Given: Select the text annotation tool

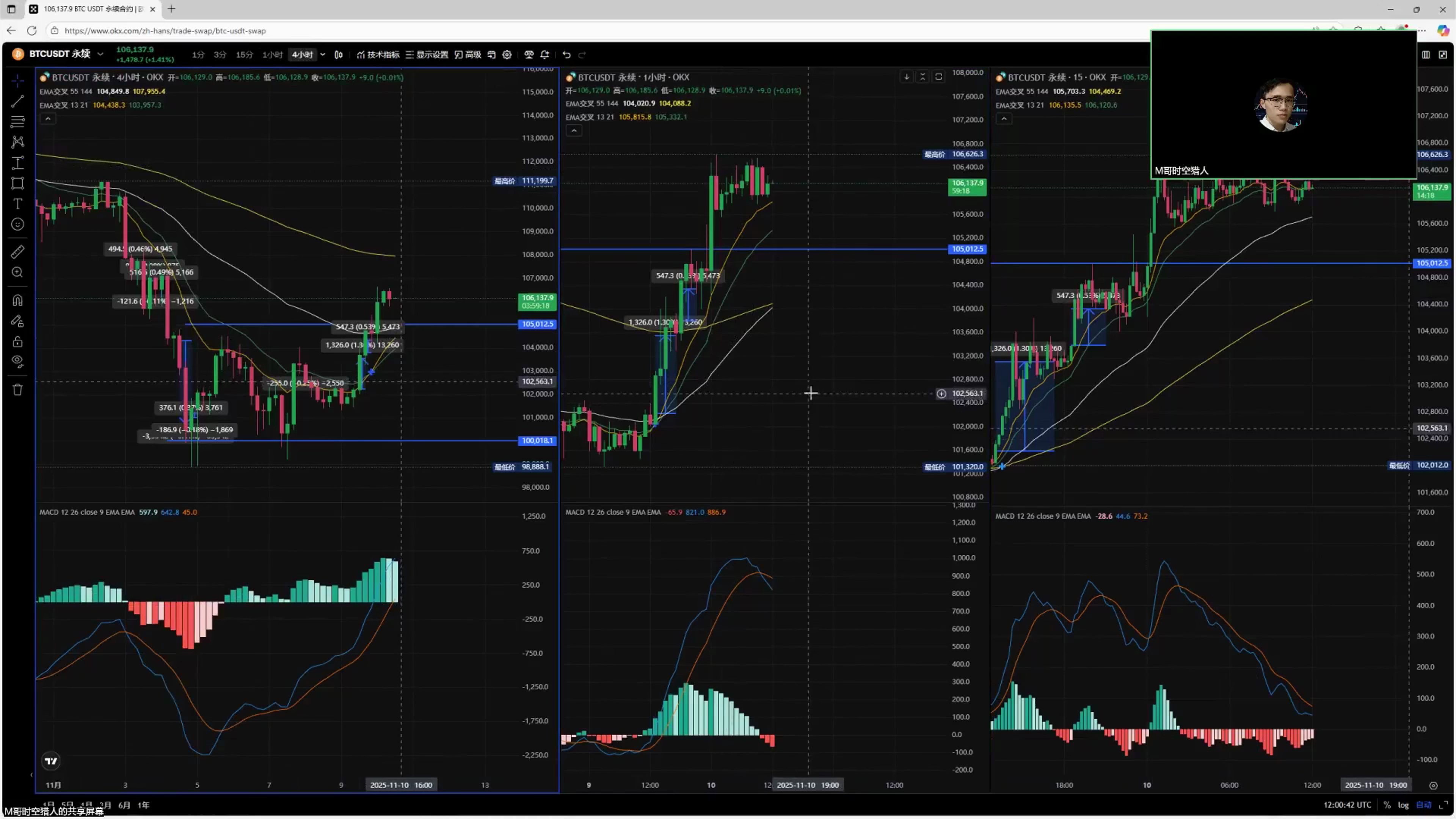Looking at the screenshot, I should coord(17,204).
